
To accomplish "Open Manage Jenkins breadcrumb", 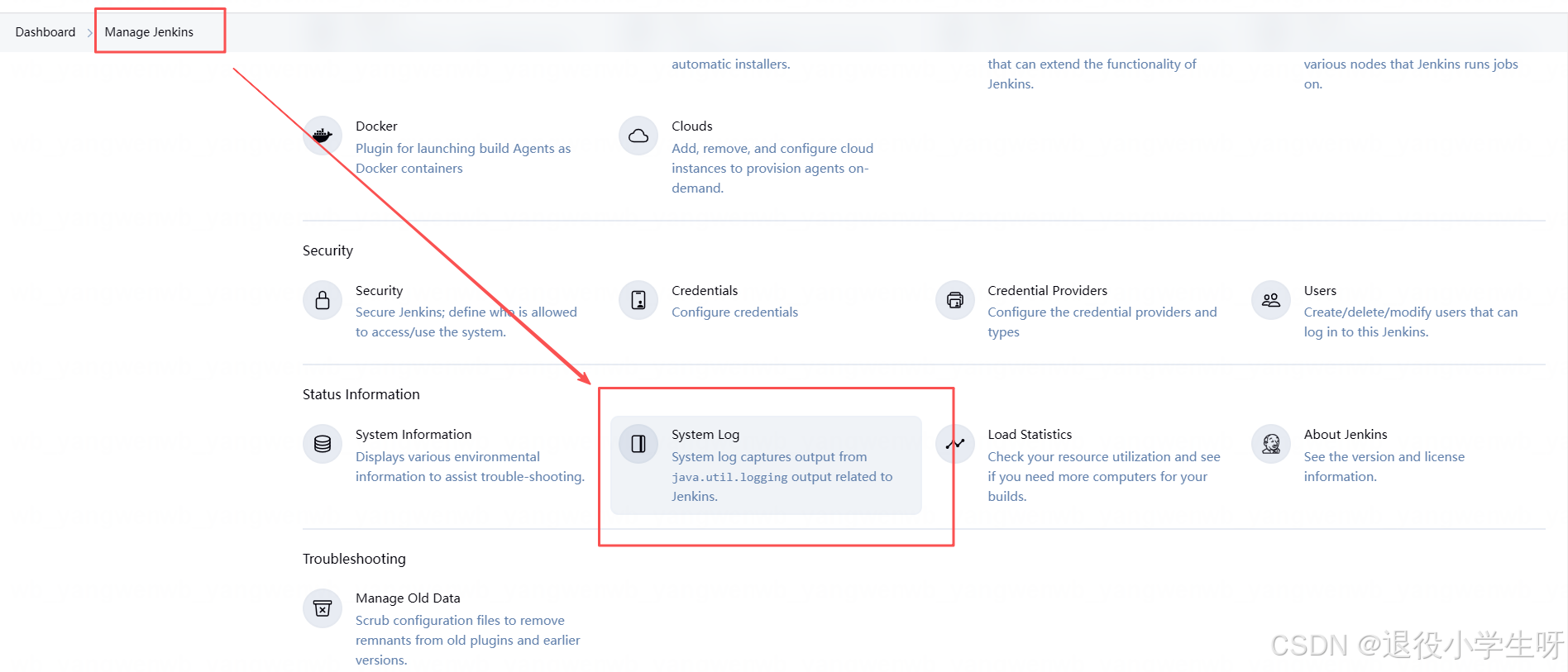I will (149, 32).
